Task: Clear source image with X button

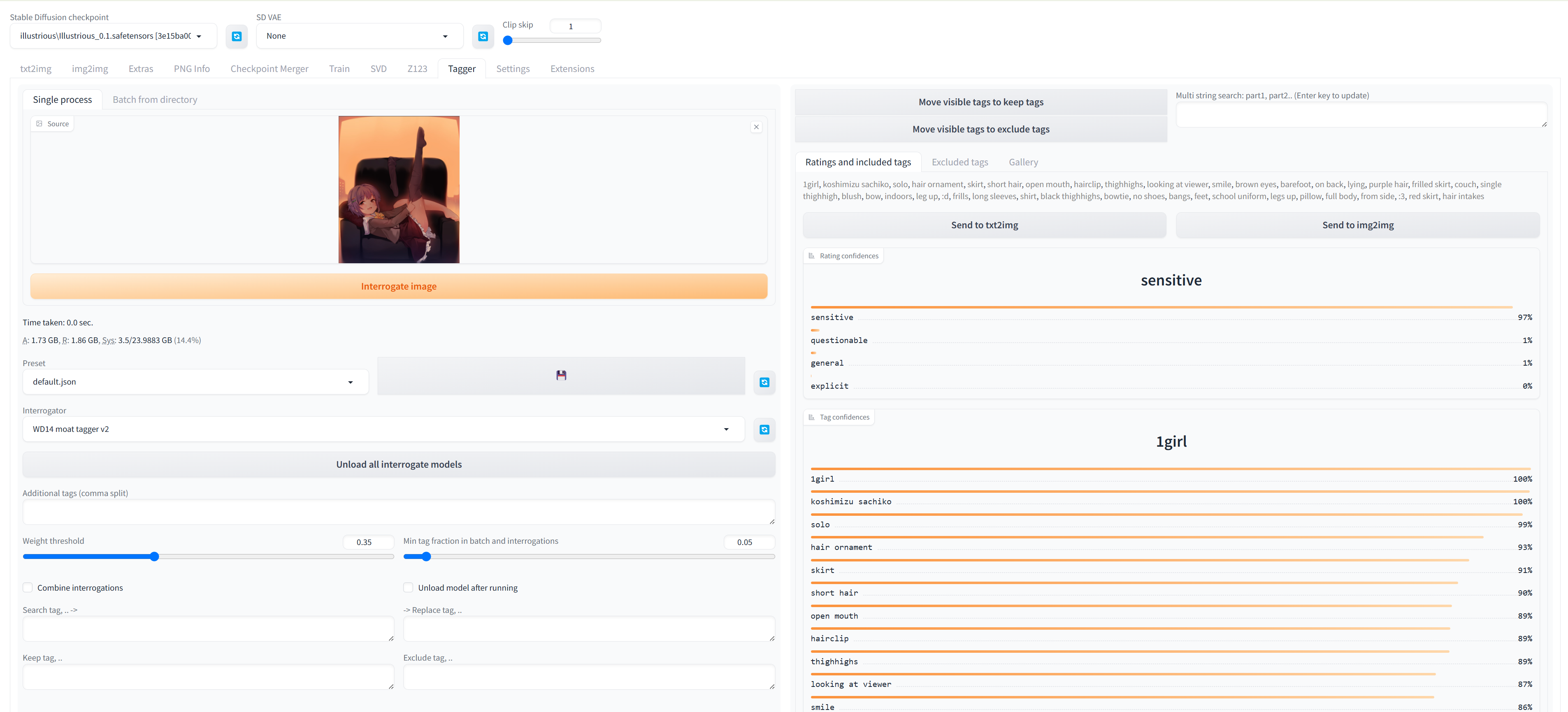Action: 757,127
